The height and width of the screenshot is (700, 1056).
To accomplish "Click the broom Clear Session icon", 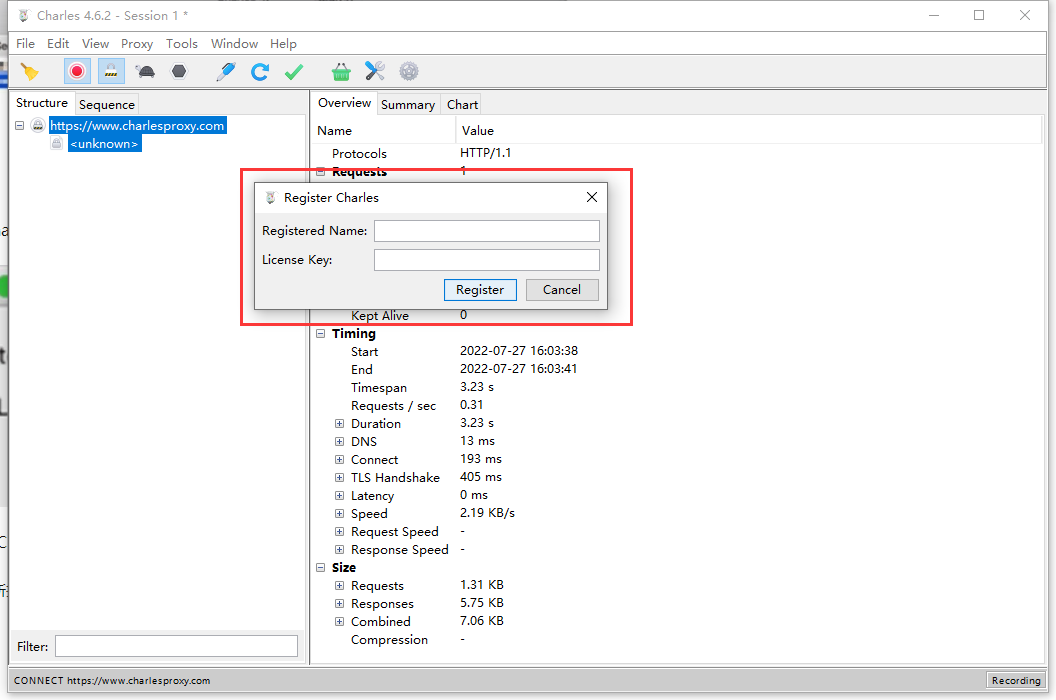I will (x=30, y=71).
